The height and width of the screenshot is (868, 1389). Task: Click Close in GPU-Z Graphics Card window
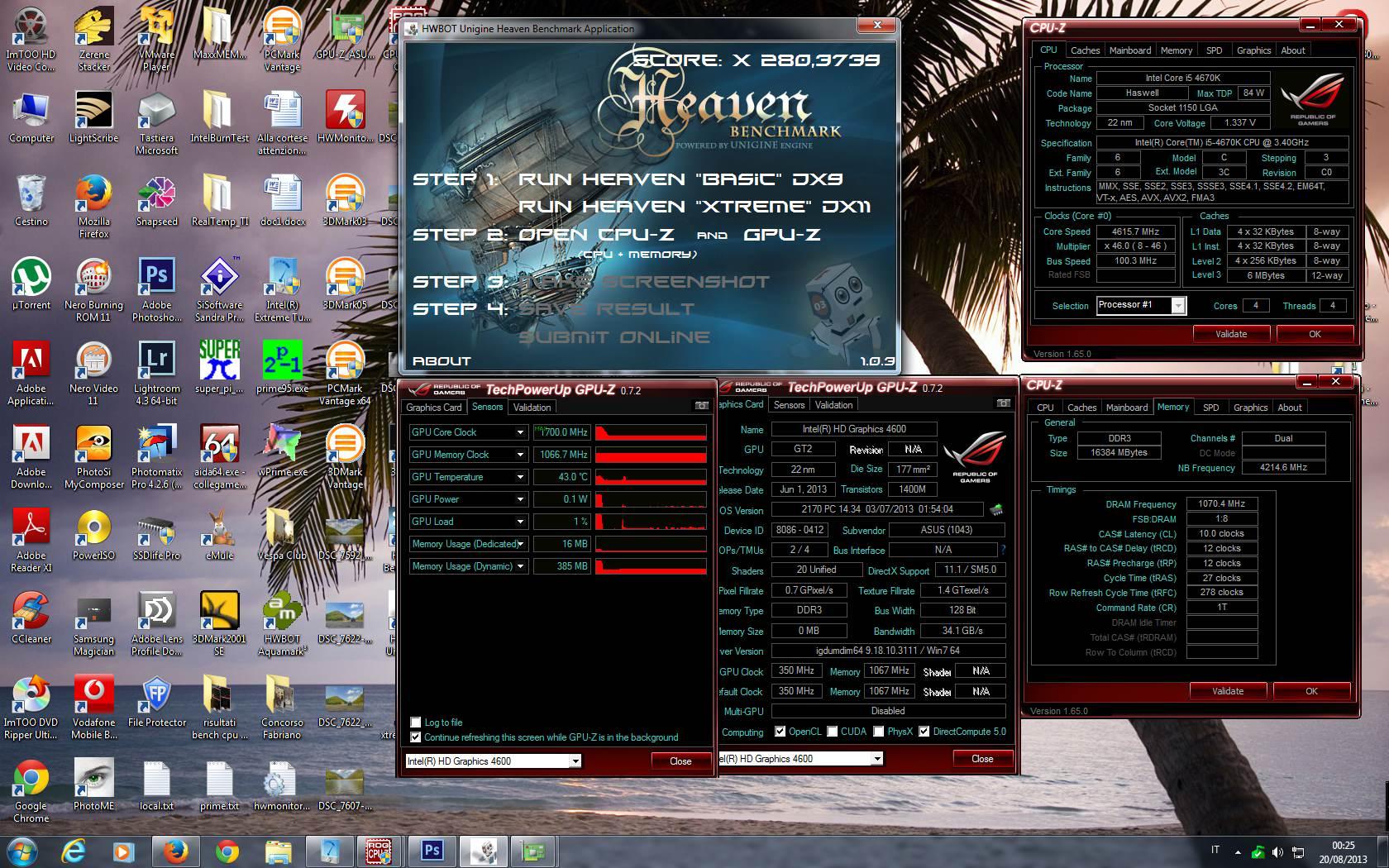point(982,759)
